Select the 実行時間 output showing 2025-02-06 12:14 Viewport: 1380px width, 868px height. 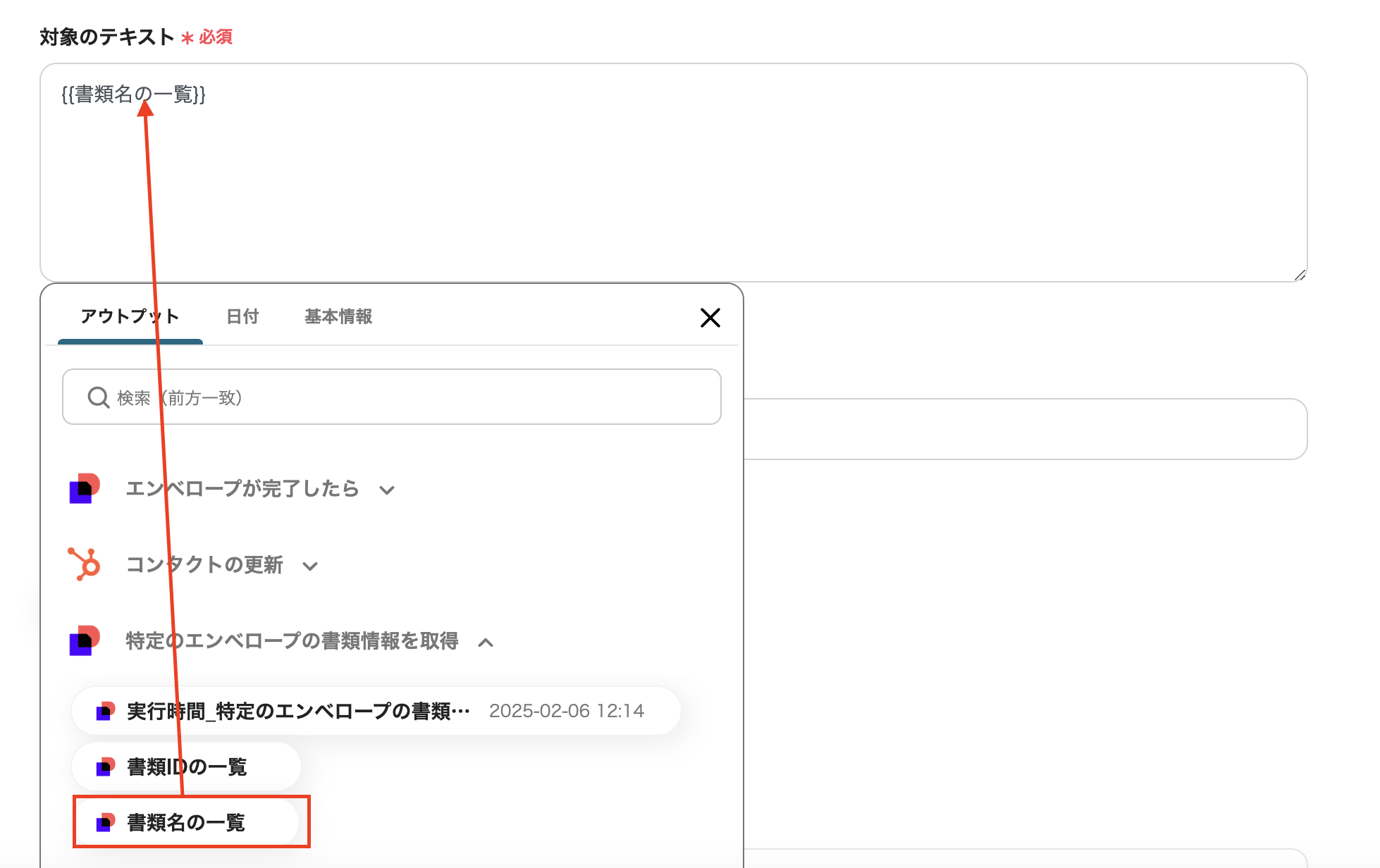[x=374, y=711]
